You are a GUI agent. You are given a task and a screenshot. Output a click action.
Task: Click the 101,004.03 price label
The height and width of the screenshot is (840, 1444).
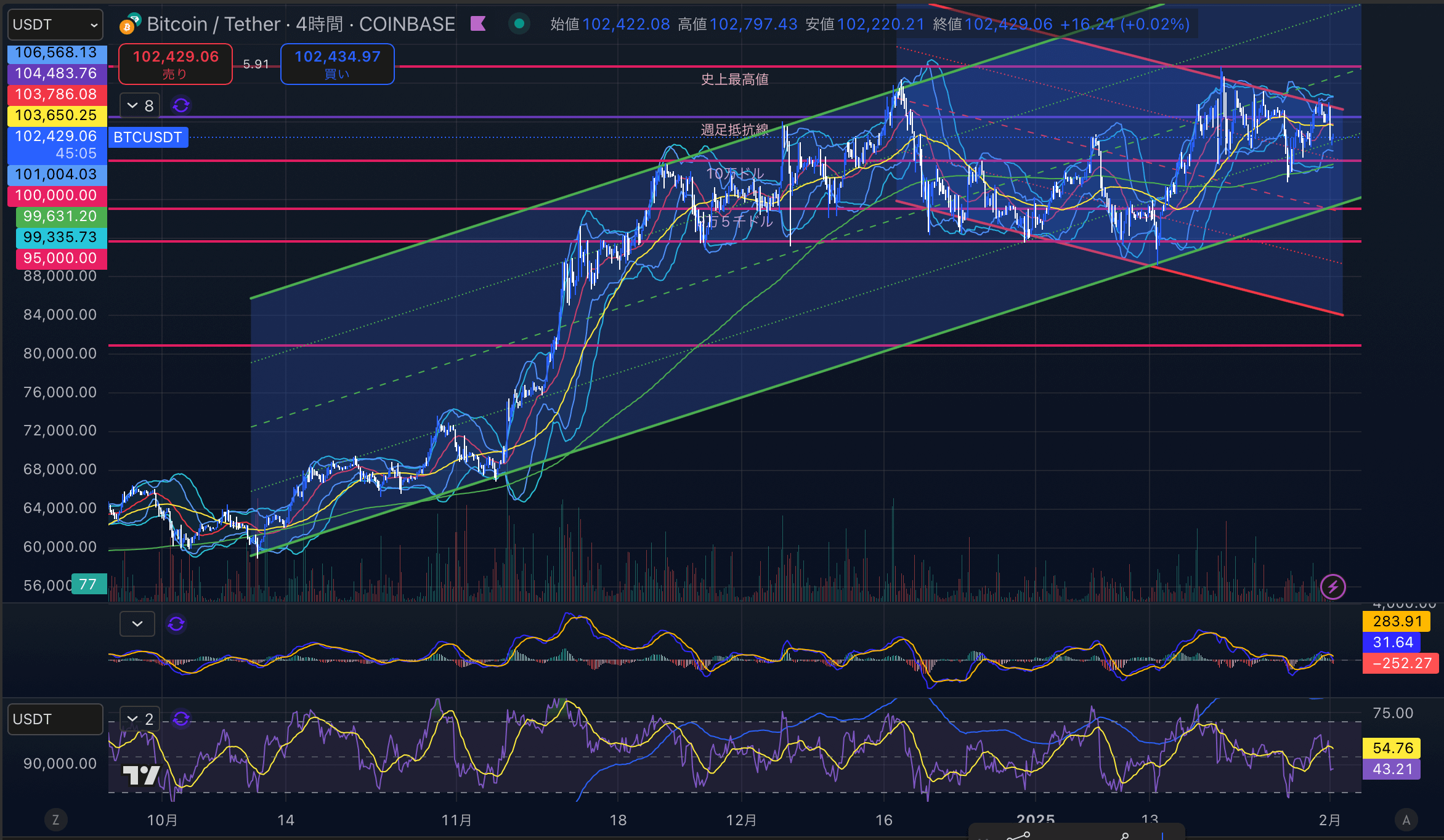click(56, 175)
